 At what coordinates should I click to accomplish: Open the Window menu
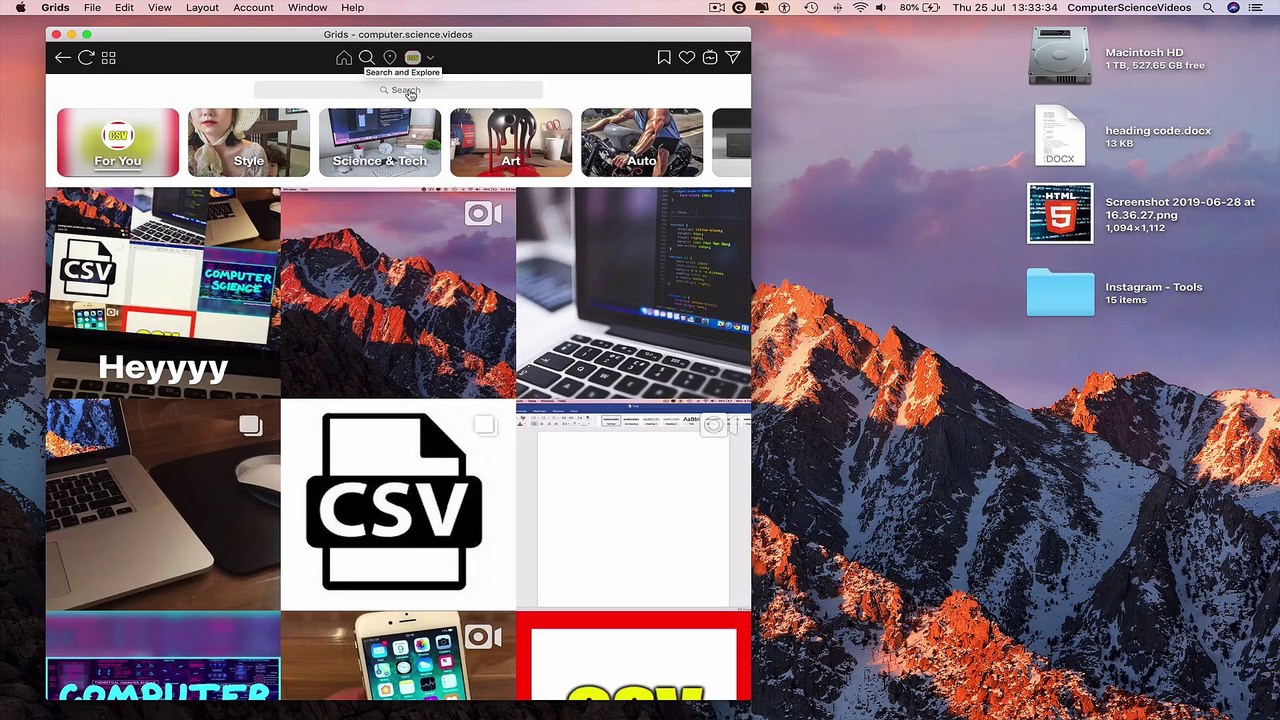tap(307, 8)
